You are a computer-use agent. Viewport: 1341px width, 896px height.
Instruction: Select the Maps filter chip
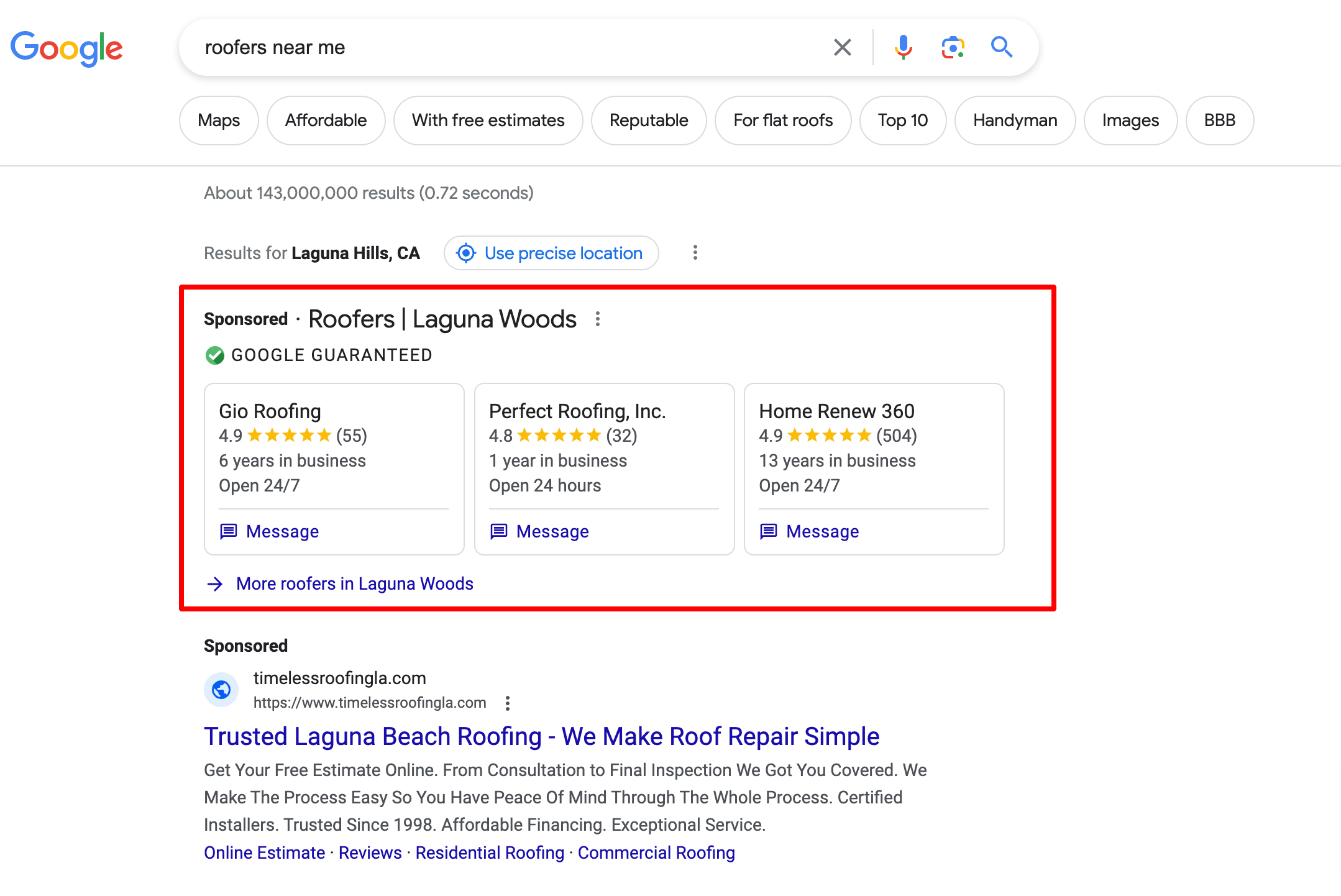click(219, 120)
